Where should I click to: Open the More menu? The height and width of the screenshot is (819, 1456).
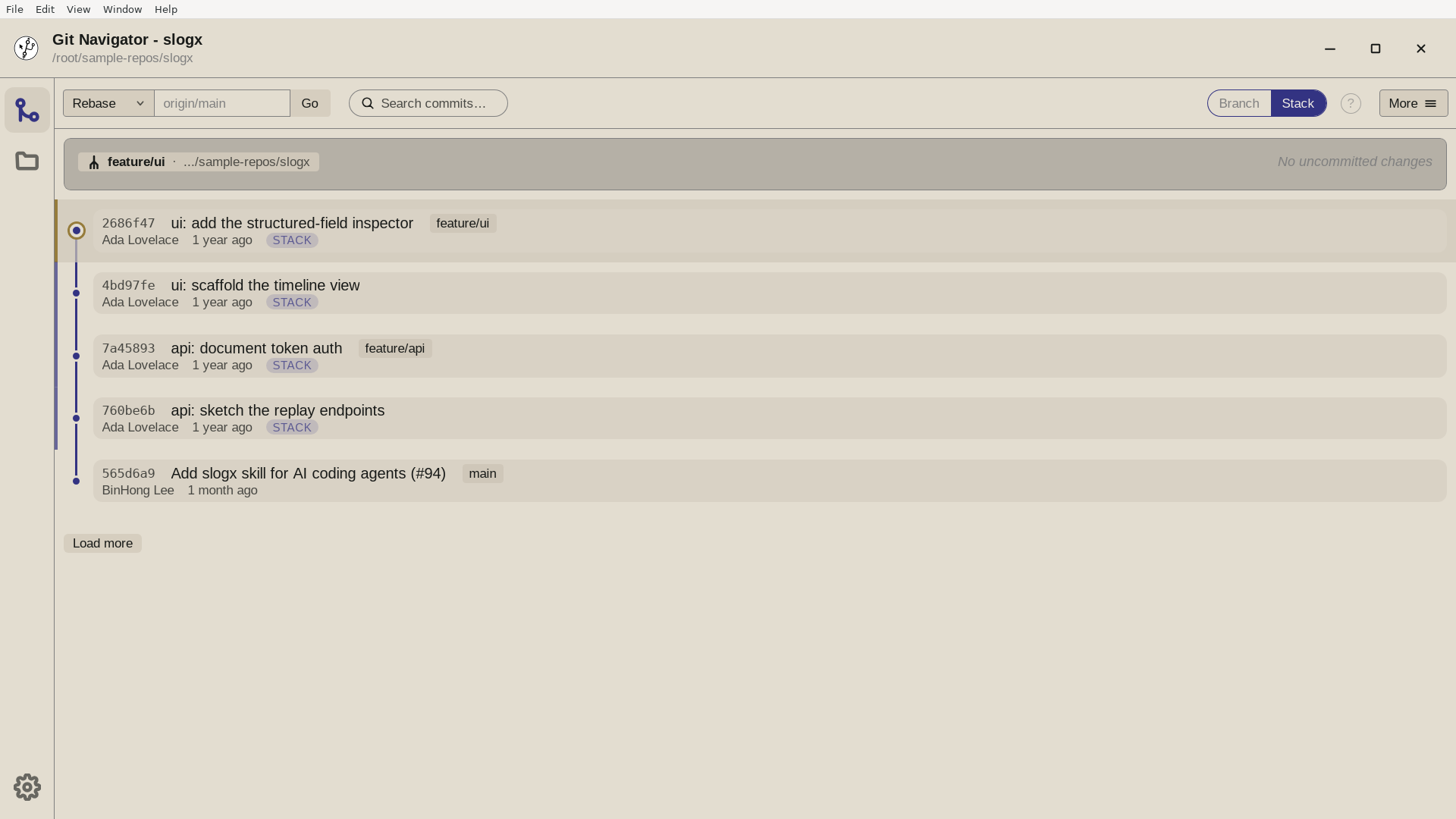pyautogui.click(x=1414, y=103)
